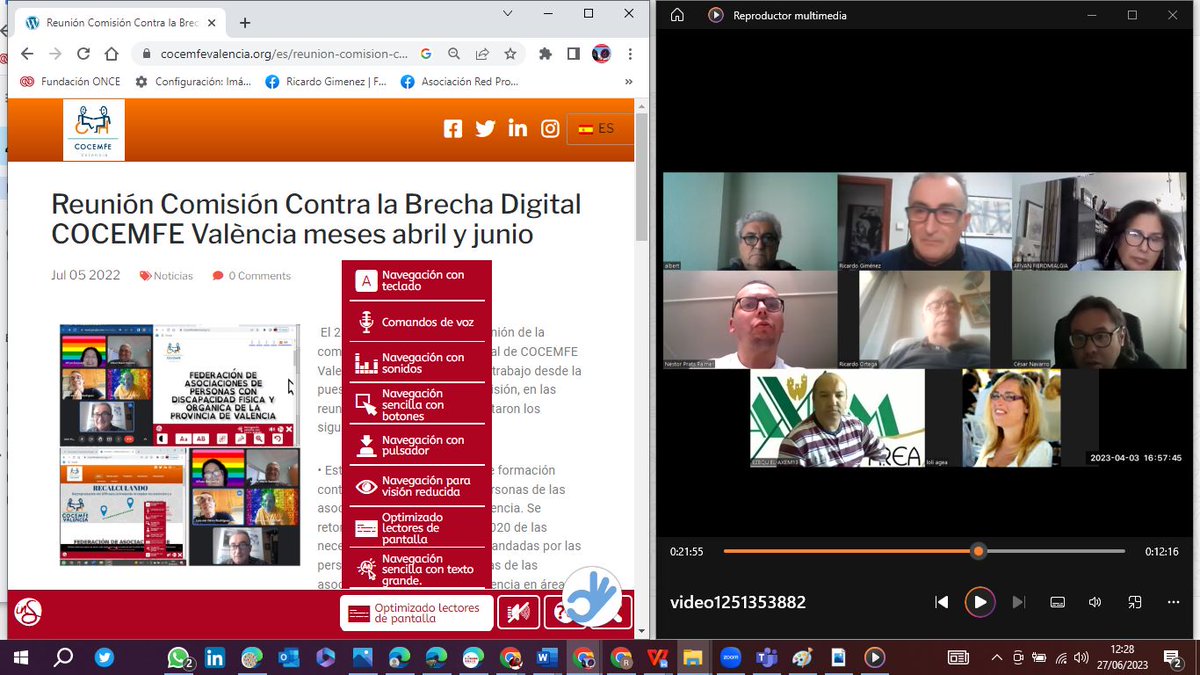Open Fundación ONCE bookmark
1200x675 pixels.
tap(69, 82)
